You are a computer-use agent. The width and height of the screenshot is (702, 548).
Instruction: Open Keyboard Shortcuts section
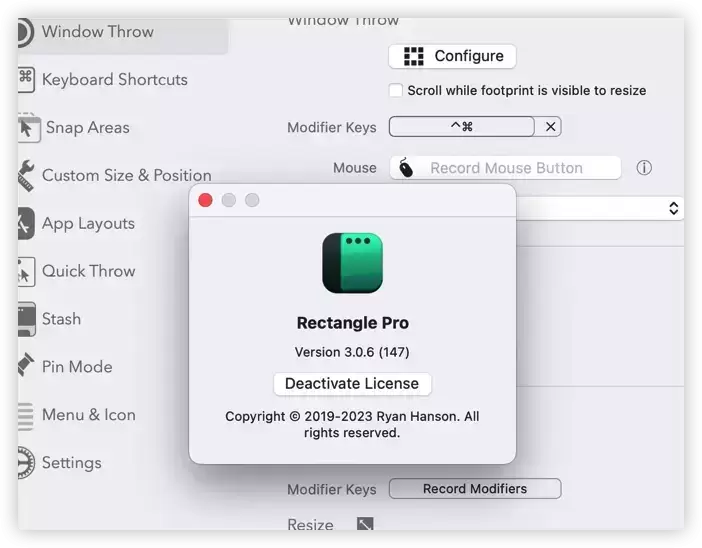click(115, 80)
